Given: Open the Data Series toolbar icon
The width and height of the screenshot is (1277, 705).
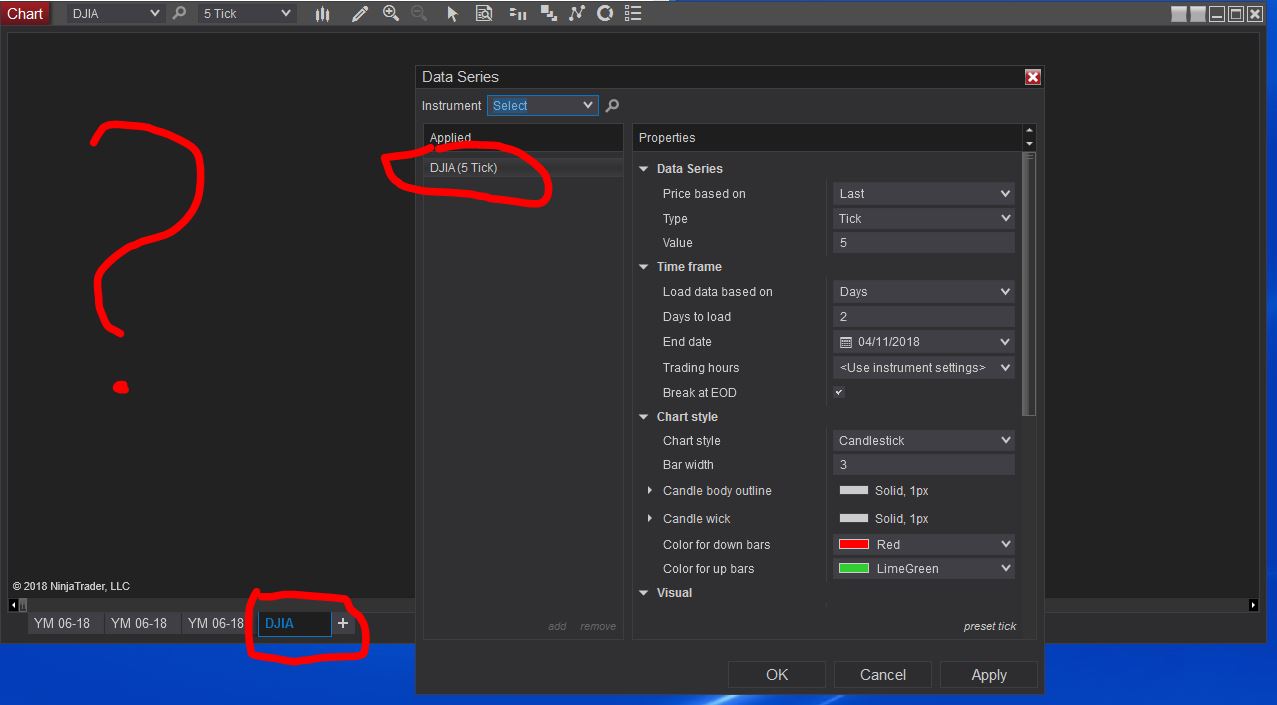Looking at the screenshot, I should coord(548,13).
